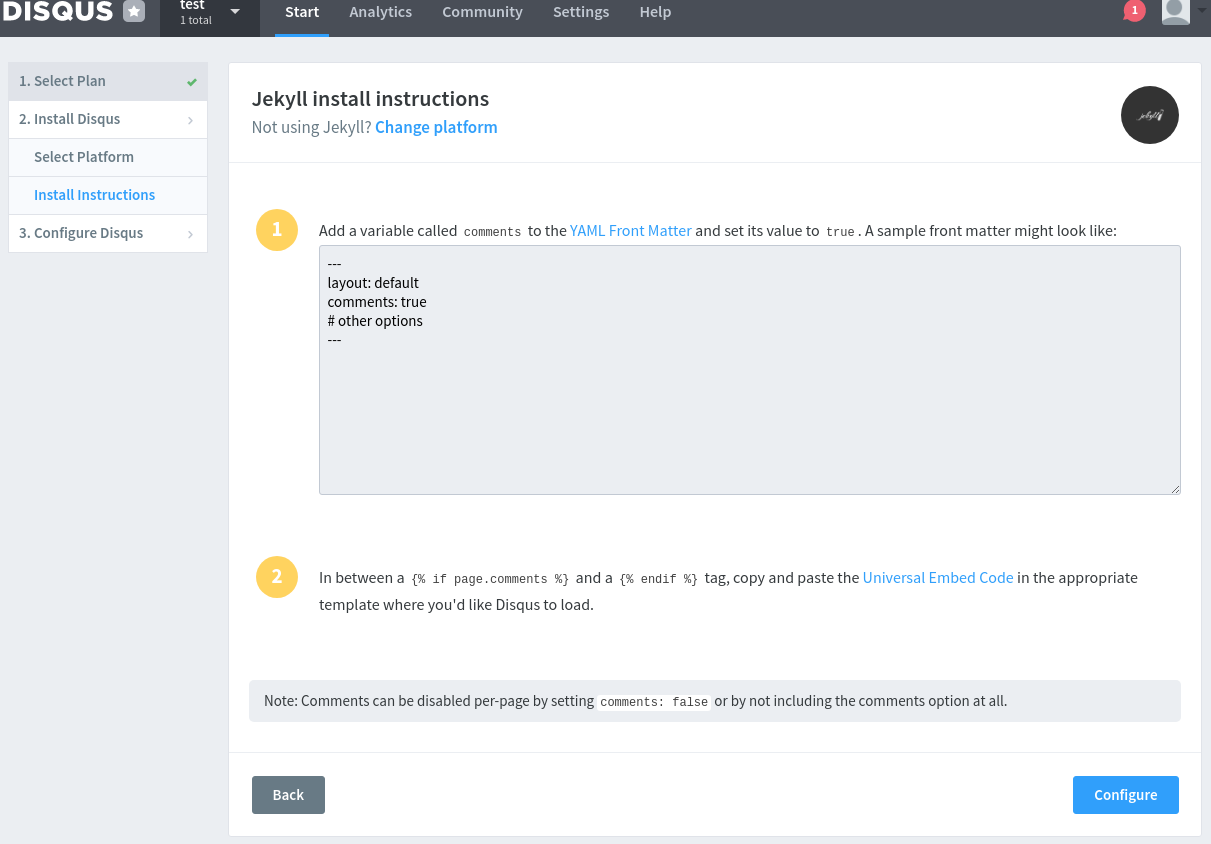The width and height of the screenshot is (1211, 844).
Task: Open dropdown arrow next to avatar
Action: coord(1201,11)
